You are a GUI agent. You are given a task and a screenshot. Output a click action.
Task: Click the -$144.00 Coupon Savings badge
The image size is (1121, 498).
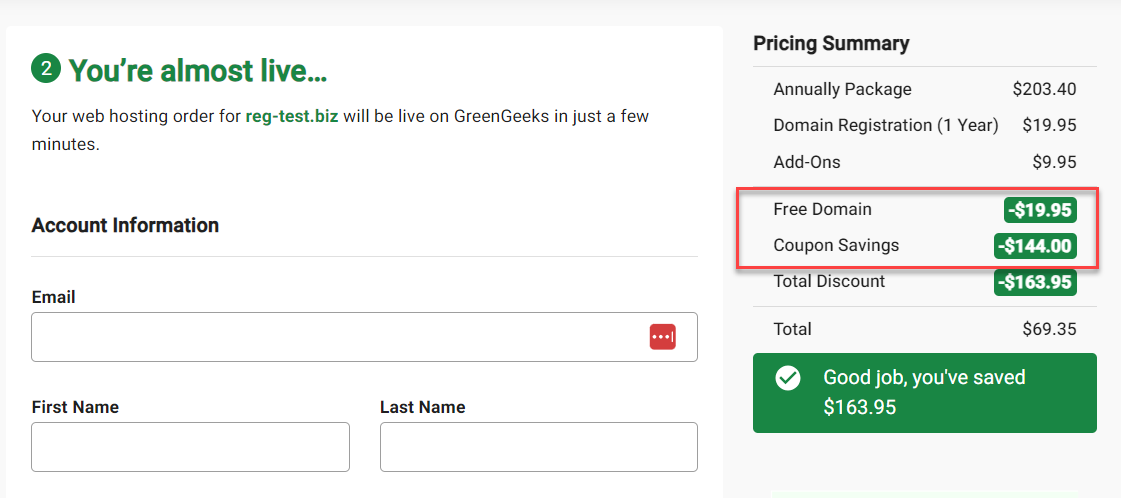click(x=1035, y=246)
